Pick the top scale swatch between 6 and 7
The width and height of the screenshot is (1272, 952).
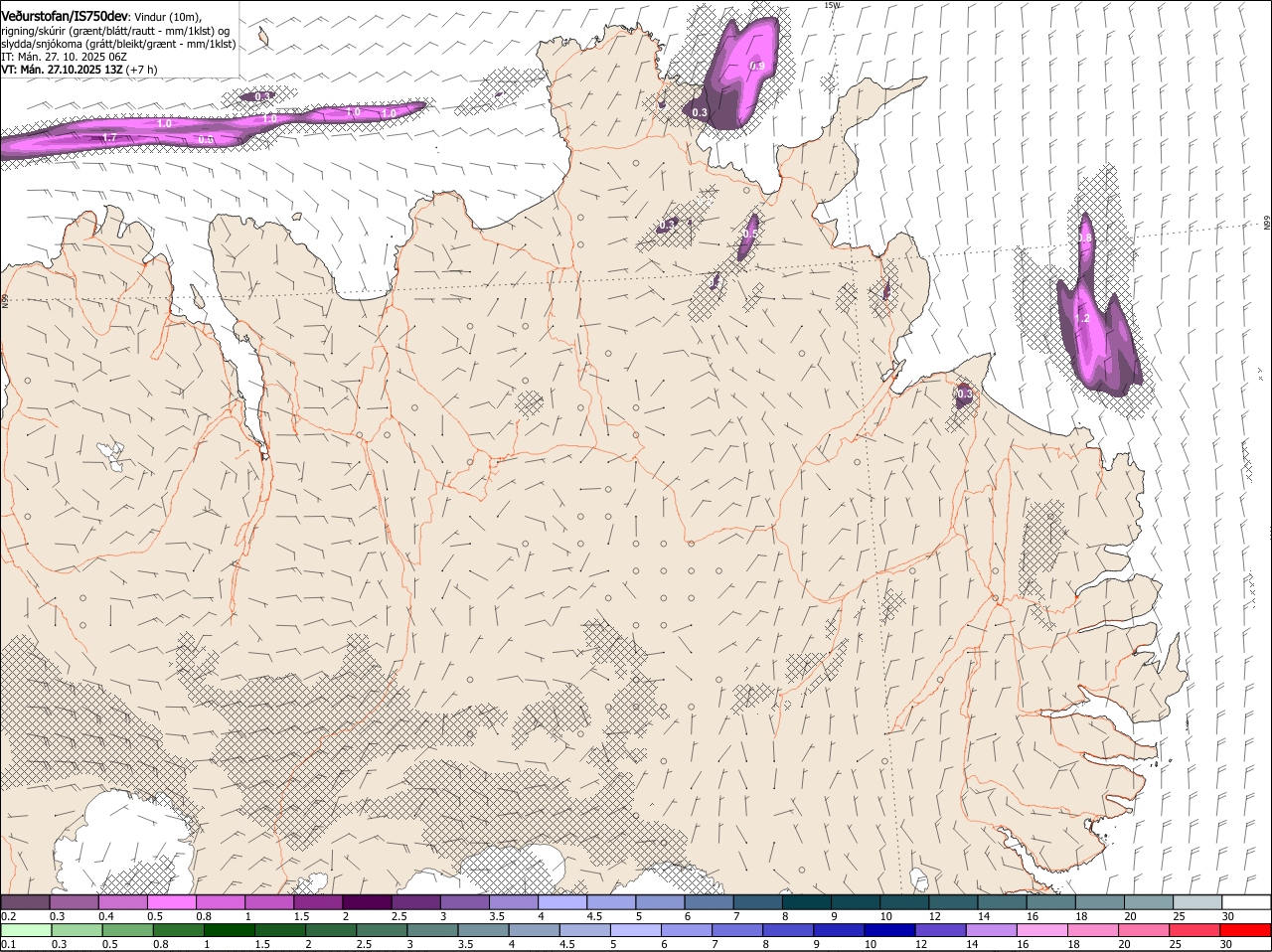(709, 902)
